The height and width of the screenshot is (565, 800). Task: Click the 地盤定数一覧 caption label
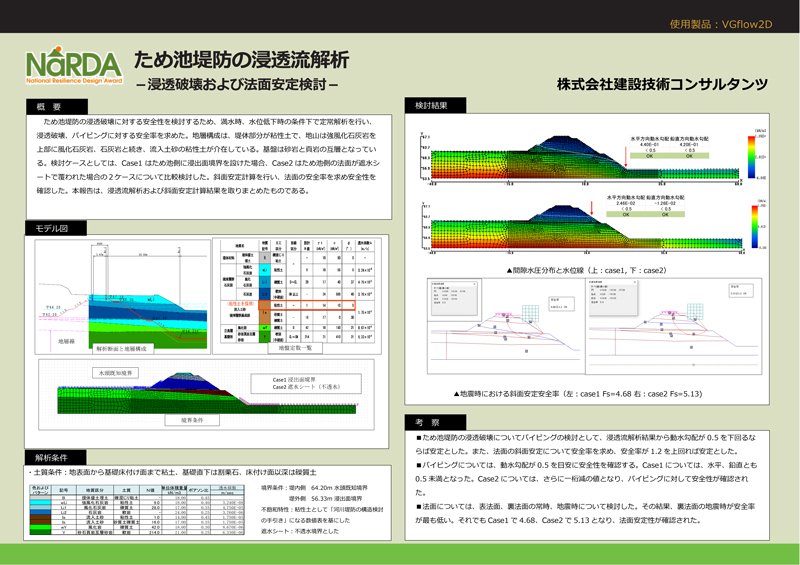click(x=295, y=348)
